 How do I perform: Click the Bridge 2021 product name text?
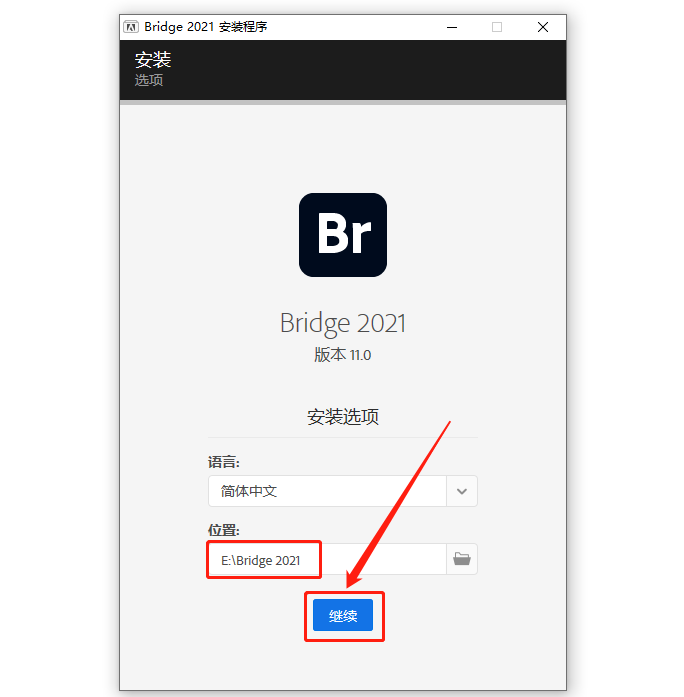tap(343, 323)
